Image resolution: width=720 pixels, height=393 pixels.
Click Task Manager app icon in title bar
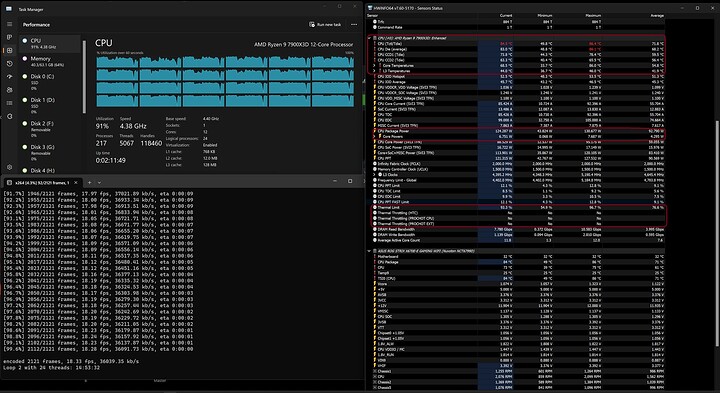pyautogui.click(x=9, y=9)
